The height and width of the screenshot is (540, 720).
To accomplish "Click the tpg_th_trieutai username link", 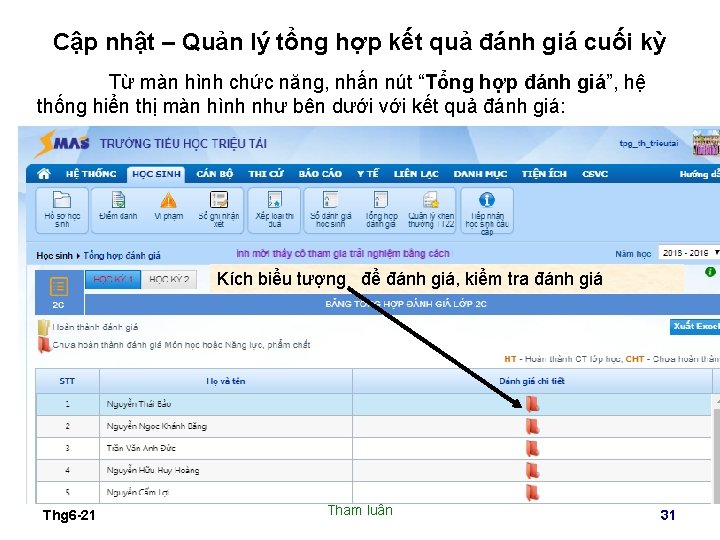I will coord(649,143).
